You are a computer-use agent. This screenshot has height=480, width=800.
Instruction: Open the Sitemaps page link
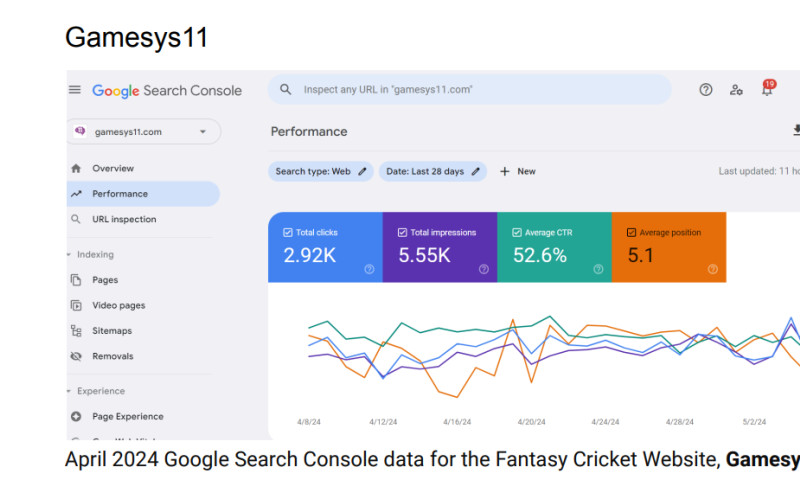[x=112, y=331]
